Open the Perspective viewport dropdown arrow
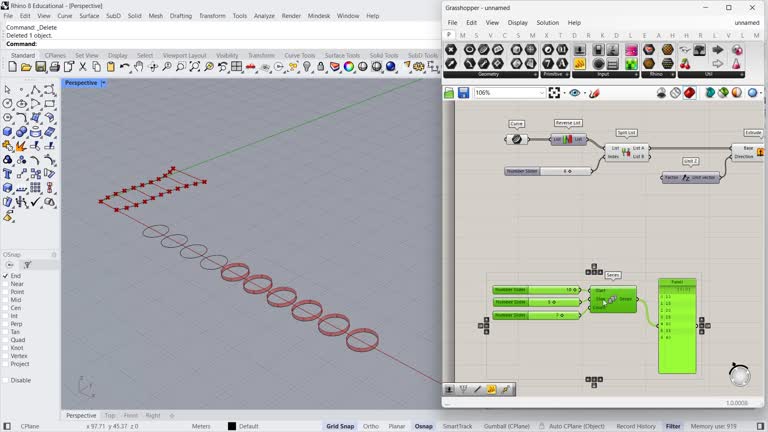768x432 pixels. point(103,83)
